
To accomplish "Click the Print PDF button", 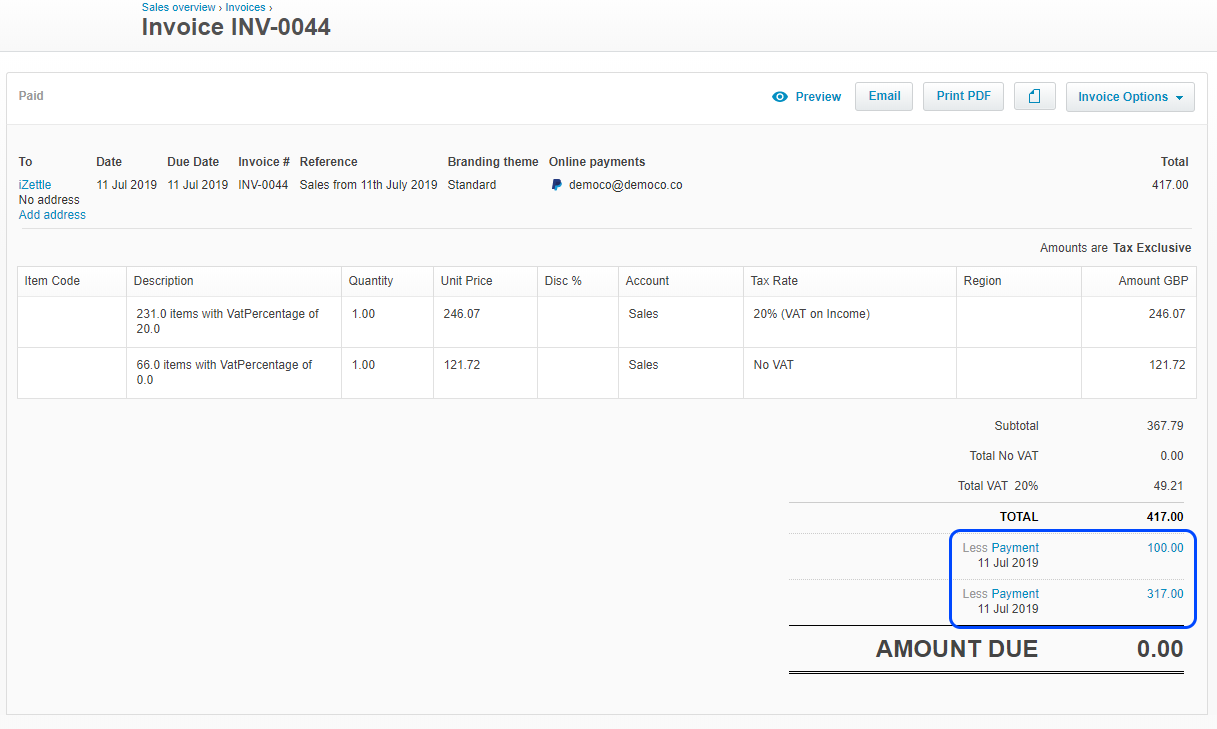I will [x=962, y=96].
